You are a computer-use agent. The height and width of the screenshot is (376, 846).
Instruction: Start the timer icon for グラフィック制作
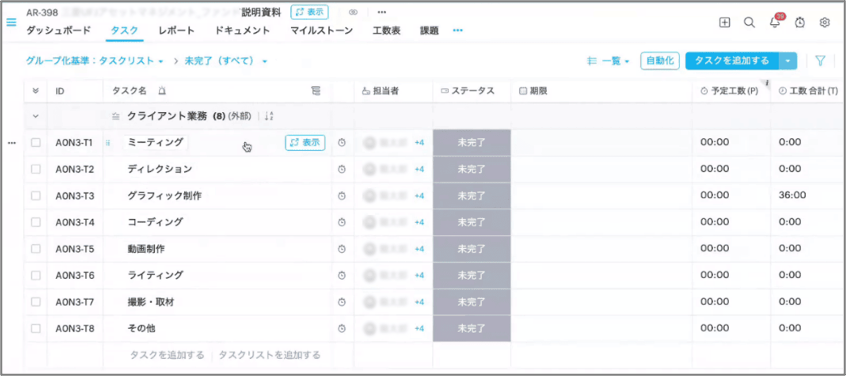pos(342,196)
